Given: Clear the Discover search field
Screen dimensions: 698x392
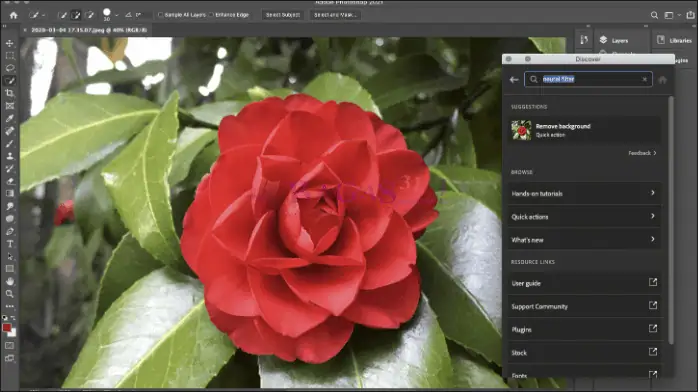Looking at the screenshot, I should point(645,79).
